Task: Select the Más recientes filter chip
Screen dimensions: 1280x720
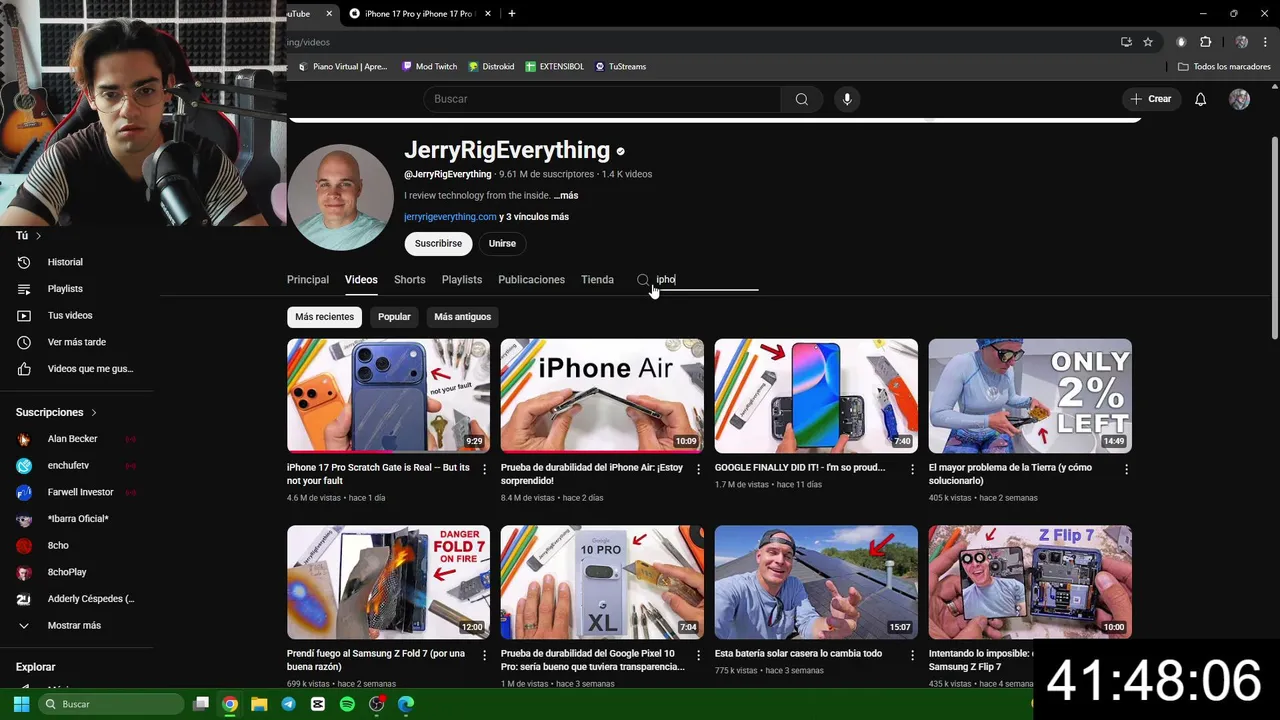Action: (324, 317)
